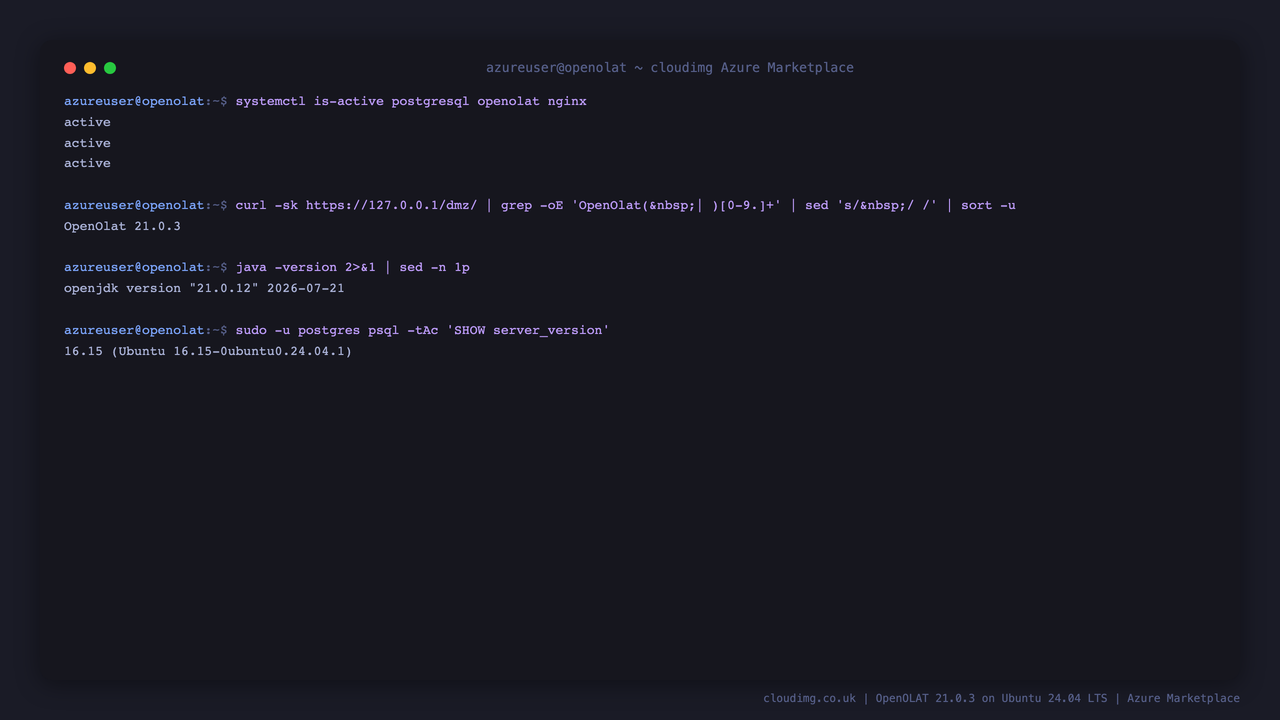
Task: Click the yellow minimize window dot
Action: 90,68
